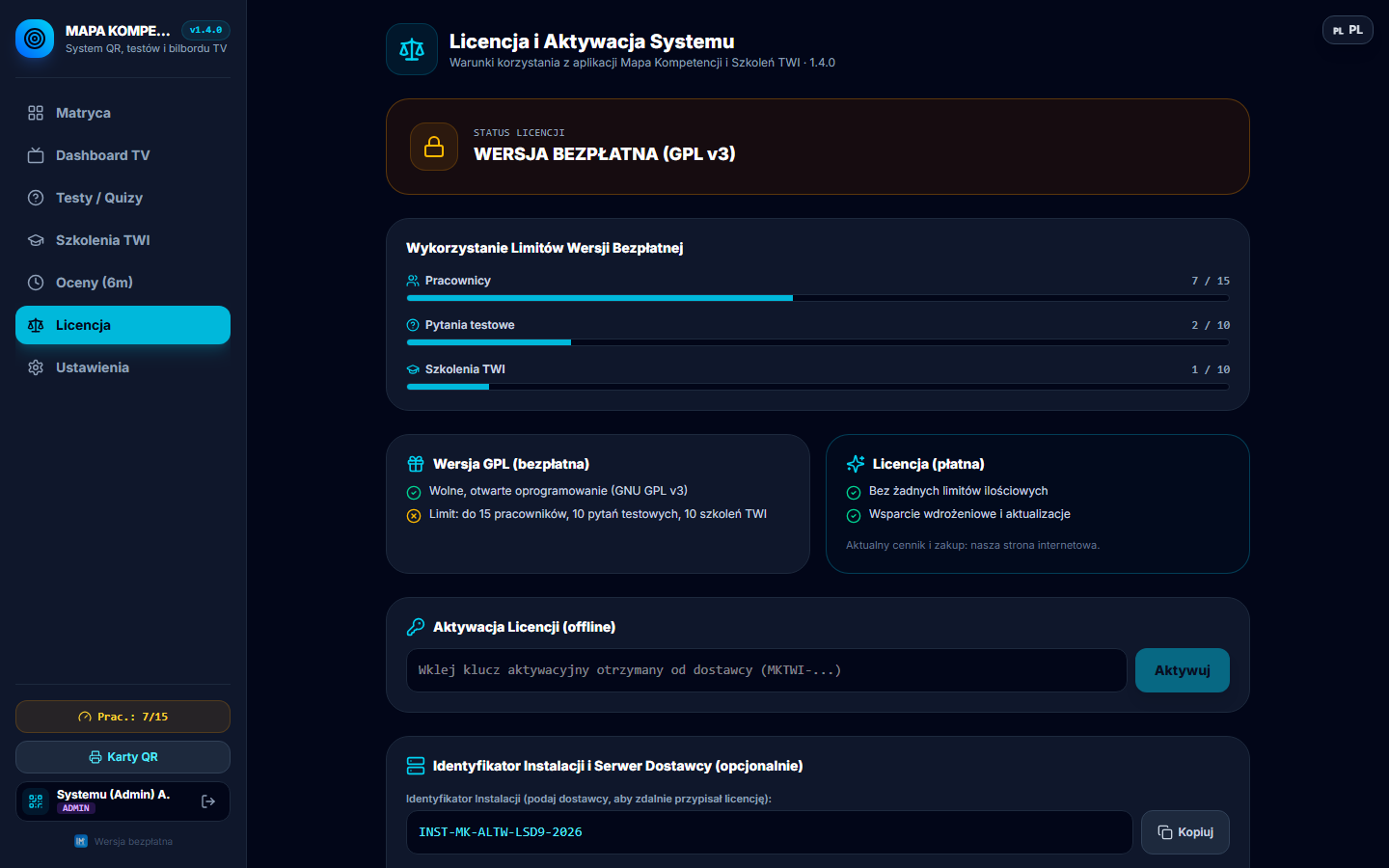Click the orange X icon on limit line
This screenshot has height=868, width=1389.
[x=414, y=515]
